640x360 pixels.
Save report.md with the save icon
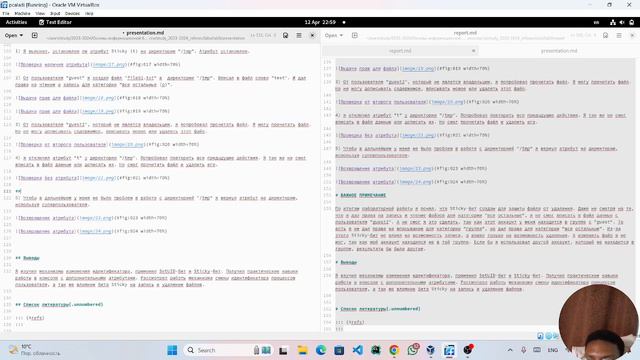pos(605,36)
